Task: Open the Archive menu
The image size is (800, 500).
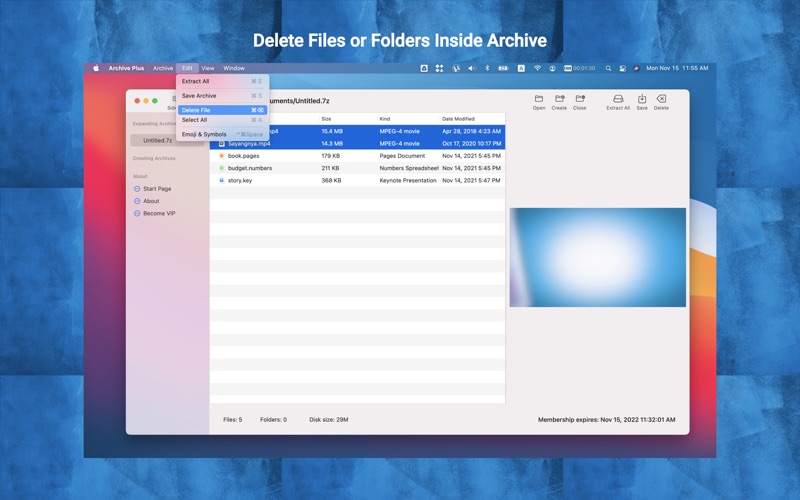Action: coord(163,68)
